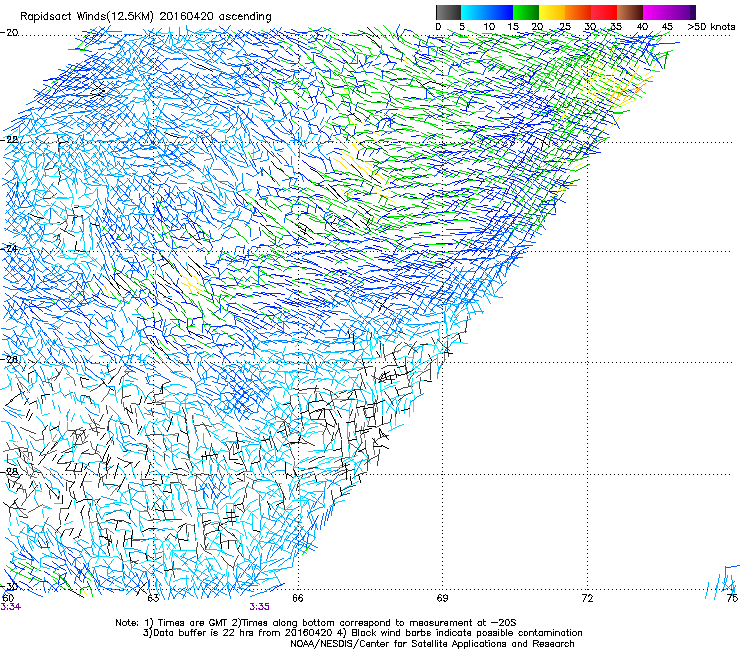
Task: Click the "NOAA/NESDIS/Center for Satellite Applications and Research" credit
Action: click(432, 644)
